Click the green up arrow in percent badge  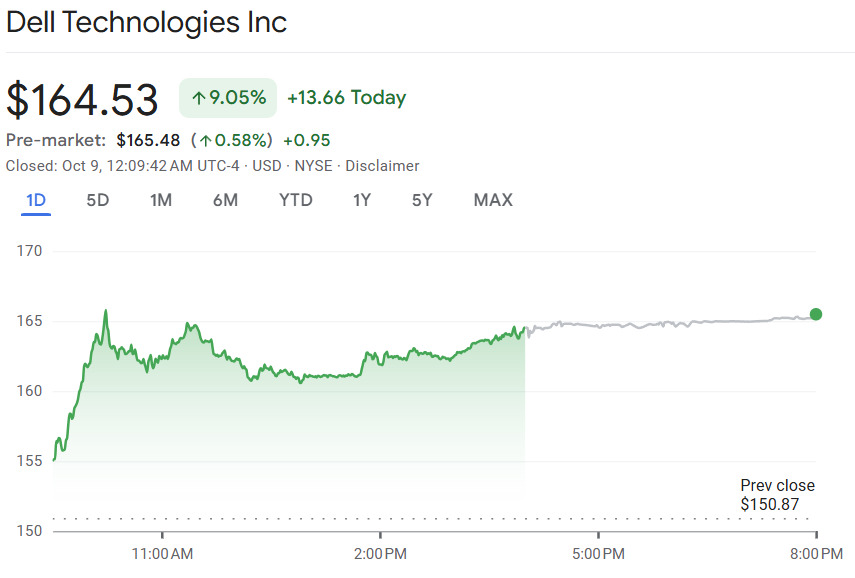(198, 98)
